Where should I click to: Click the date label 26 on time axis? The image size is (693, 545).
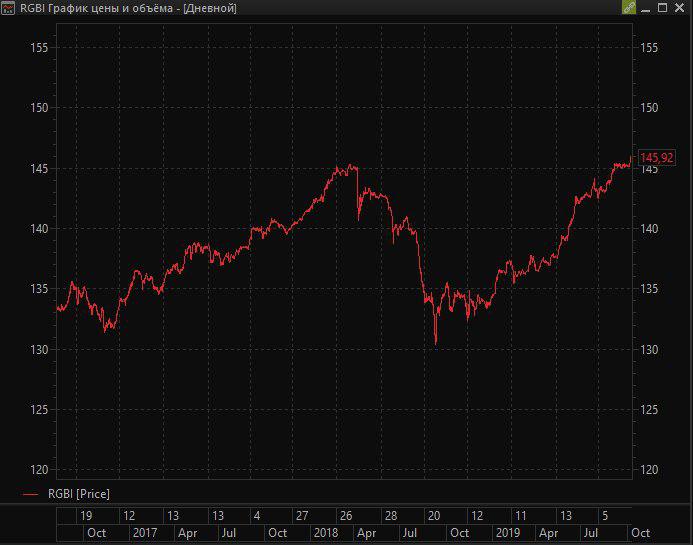tap(345, 516)
